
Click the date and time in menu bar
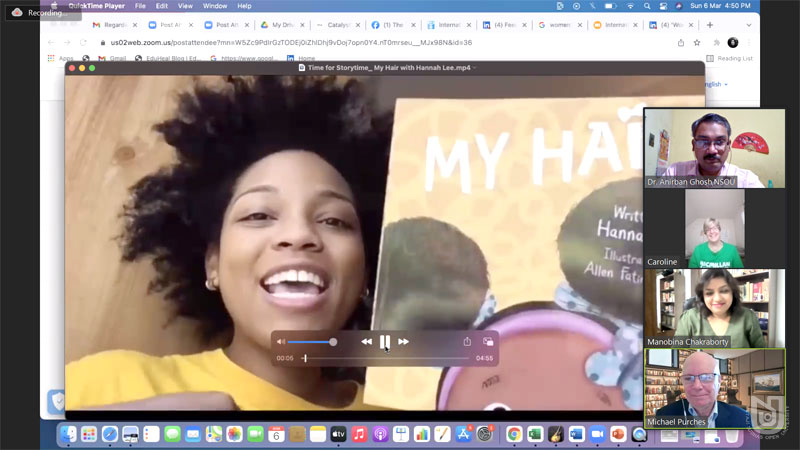(720, 6)
